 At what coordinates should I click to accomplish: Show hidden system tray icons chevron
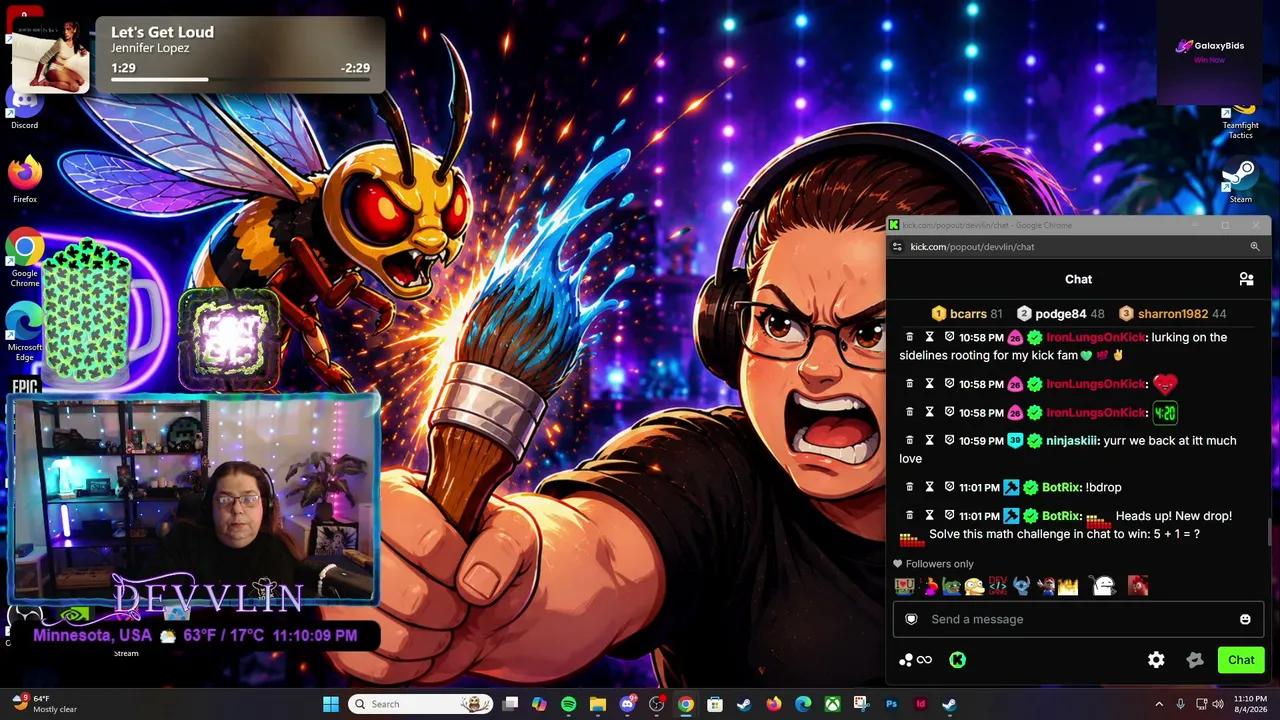coord(1159,704)
